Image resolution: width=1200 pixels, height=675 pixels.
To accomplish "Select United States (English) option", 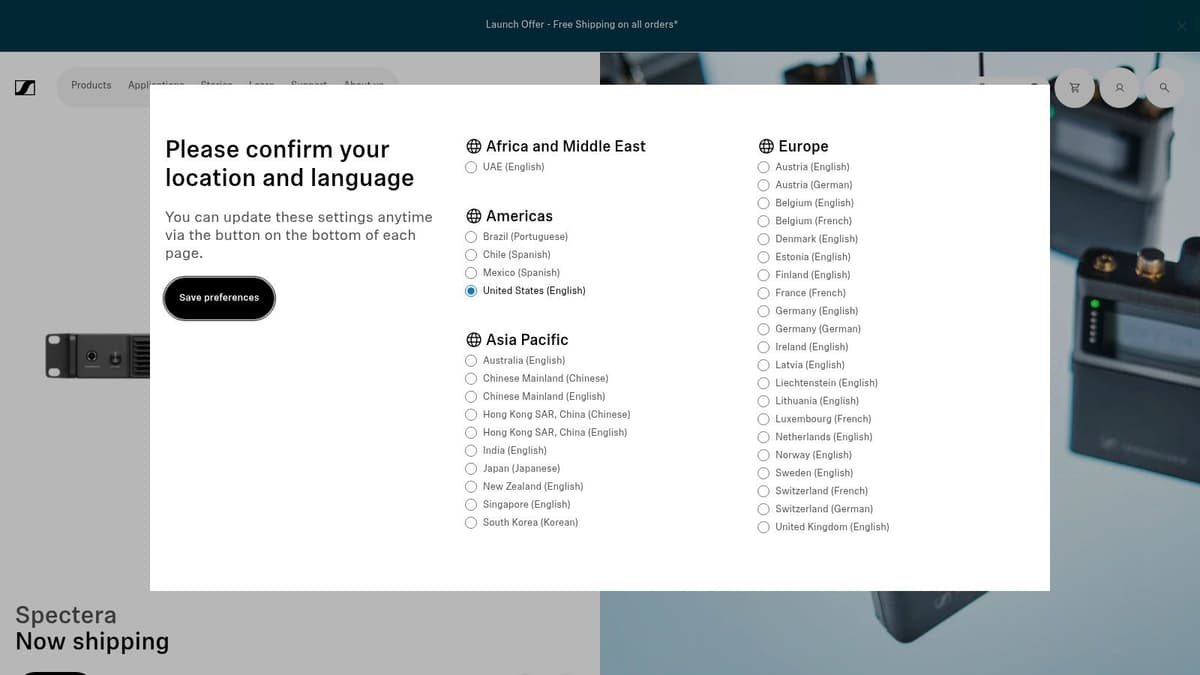I will (x=471, y=291).
